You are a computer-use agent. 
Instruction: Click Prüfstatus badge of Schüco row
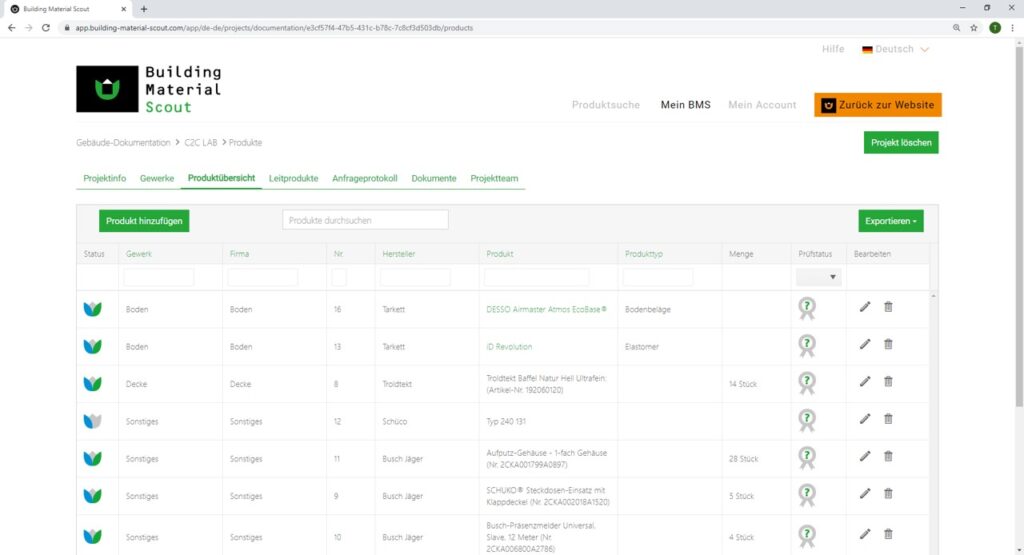pos(807,420)
